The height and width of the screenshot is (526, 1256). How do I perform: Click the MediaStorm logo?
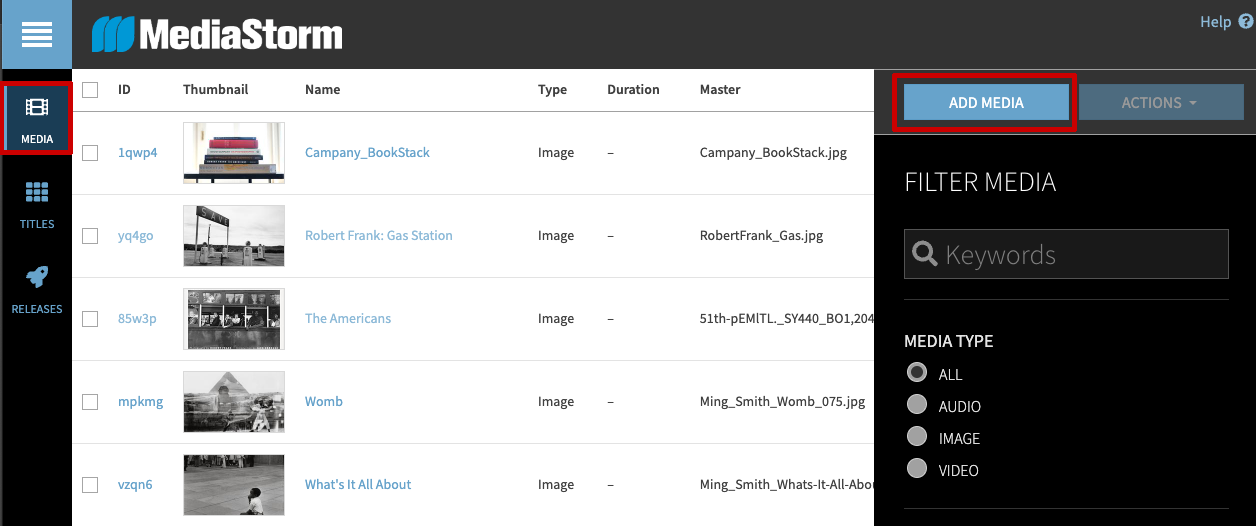coord(217,35)
